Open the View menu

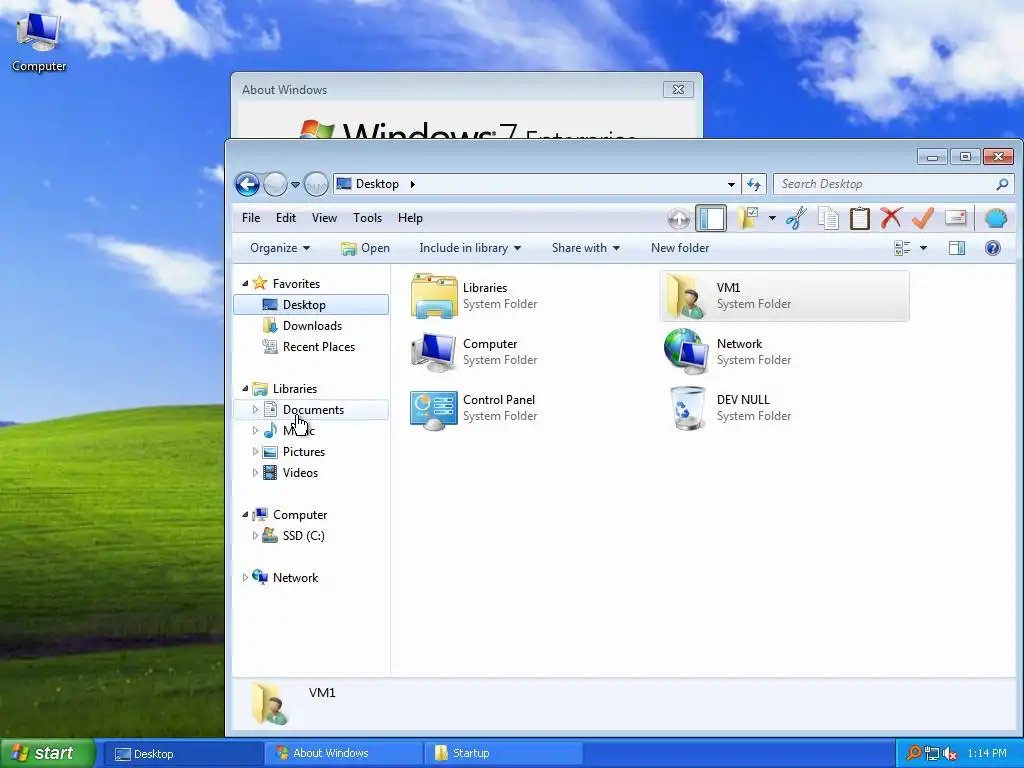(x=325, y=218)
